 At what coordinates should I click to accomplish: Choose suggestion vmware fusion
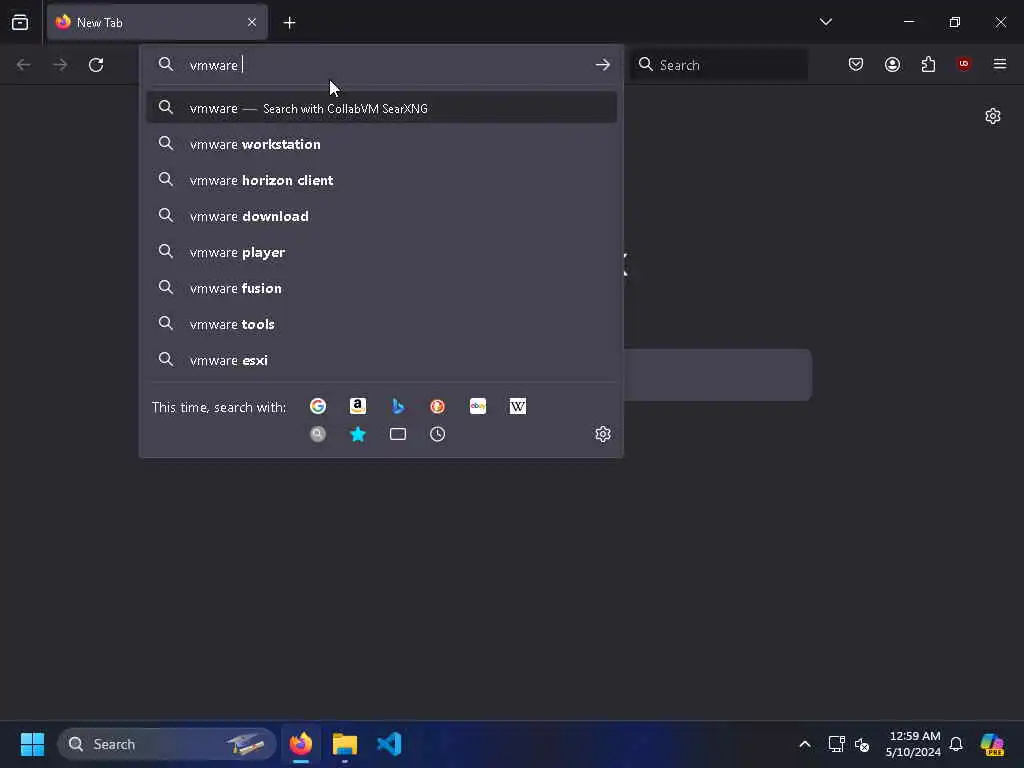[381, 288]
